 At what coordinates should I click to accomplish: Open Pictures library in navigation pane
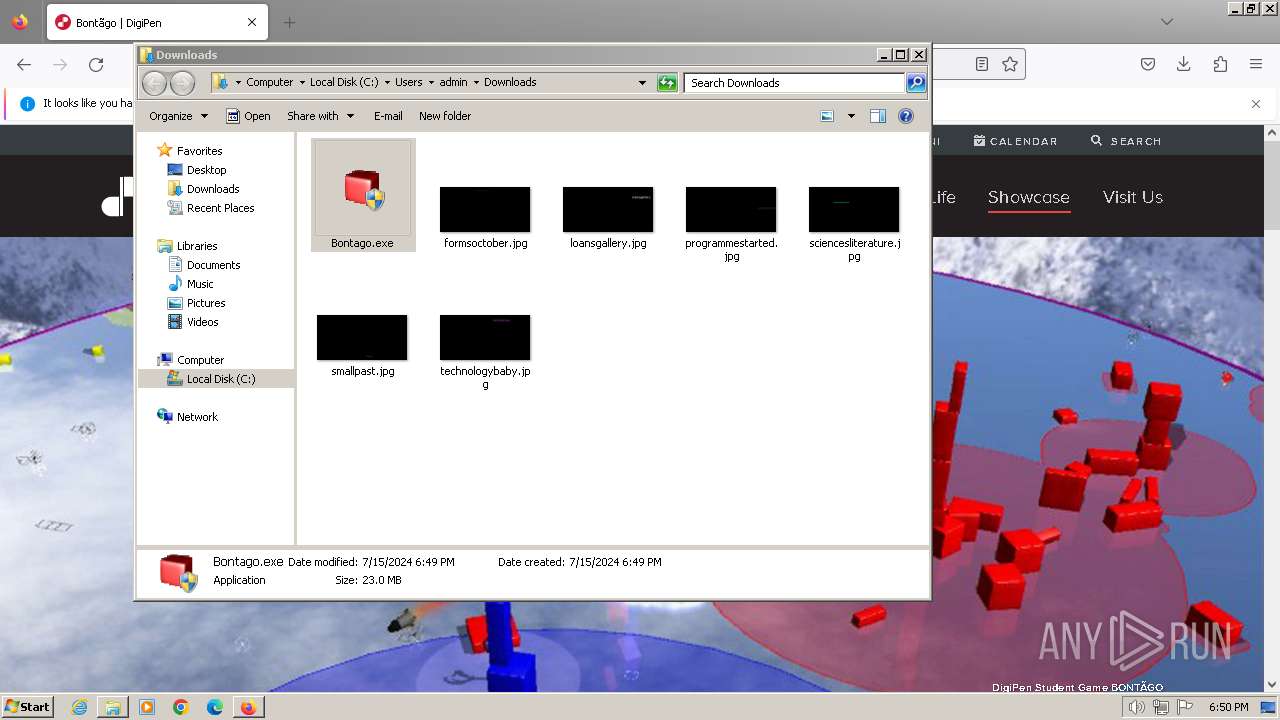click(206, 303)
